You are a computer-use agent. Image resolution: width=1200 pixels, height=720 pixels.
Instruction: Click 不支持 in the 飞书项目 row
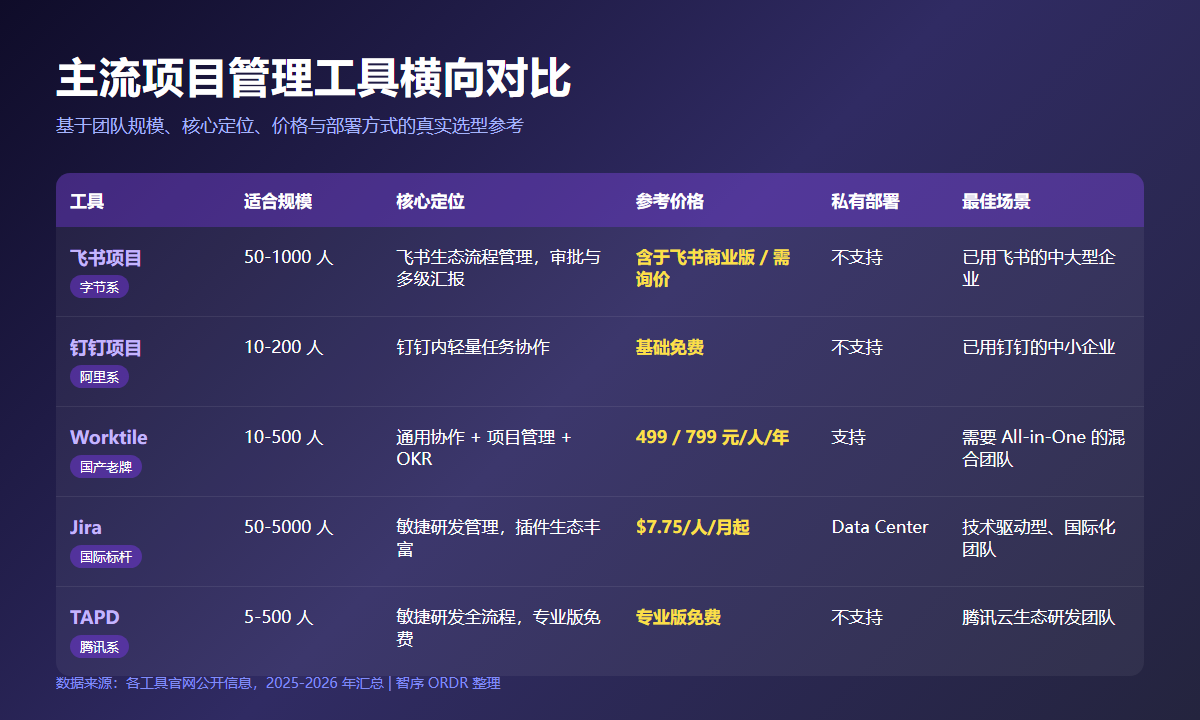click(857, 257)
